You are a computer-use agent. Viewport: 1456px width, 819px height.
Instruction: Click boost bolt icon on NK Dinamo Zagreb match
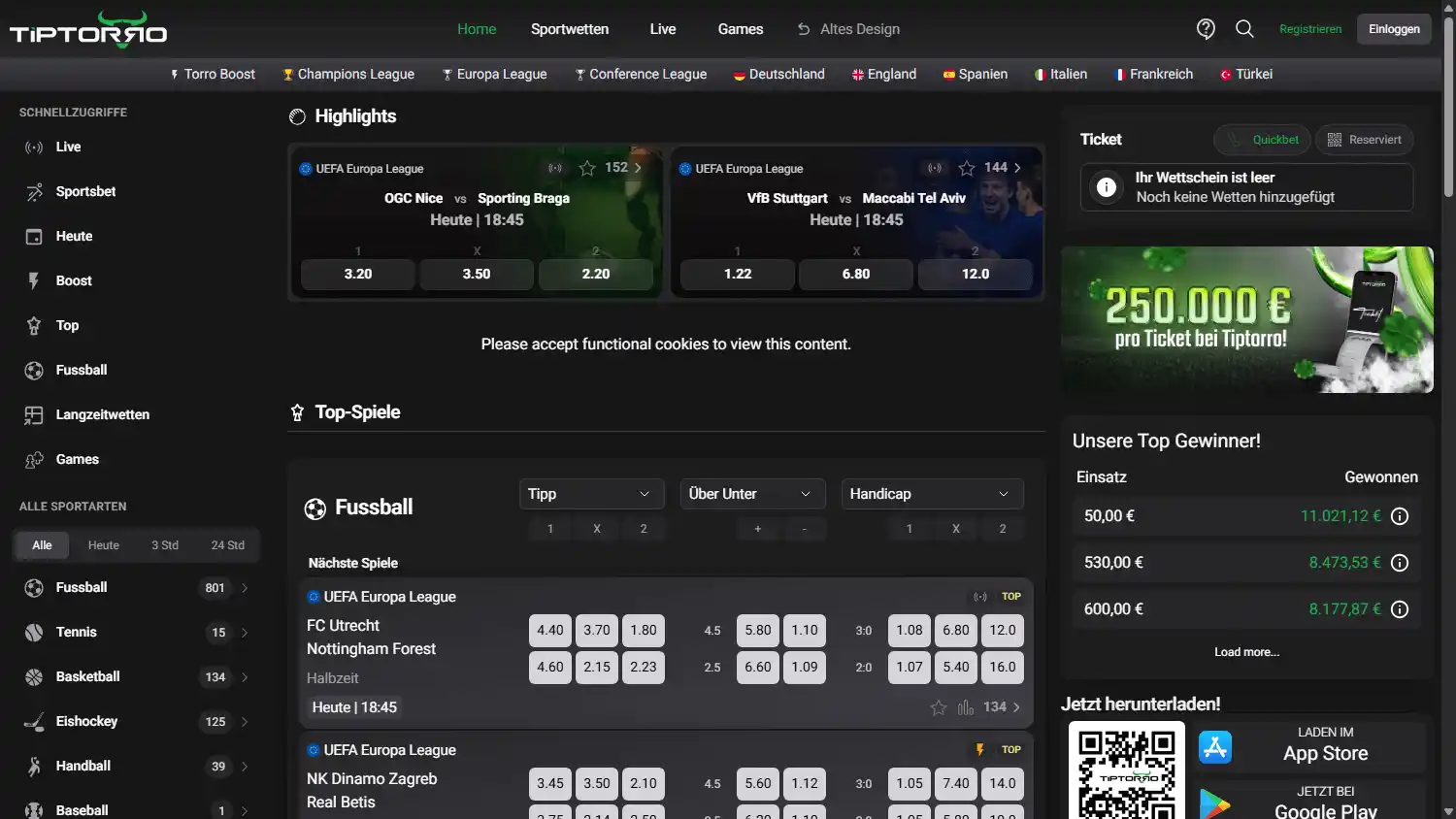pos(979,750)
